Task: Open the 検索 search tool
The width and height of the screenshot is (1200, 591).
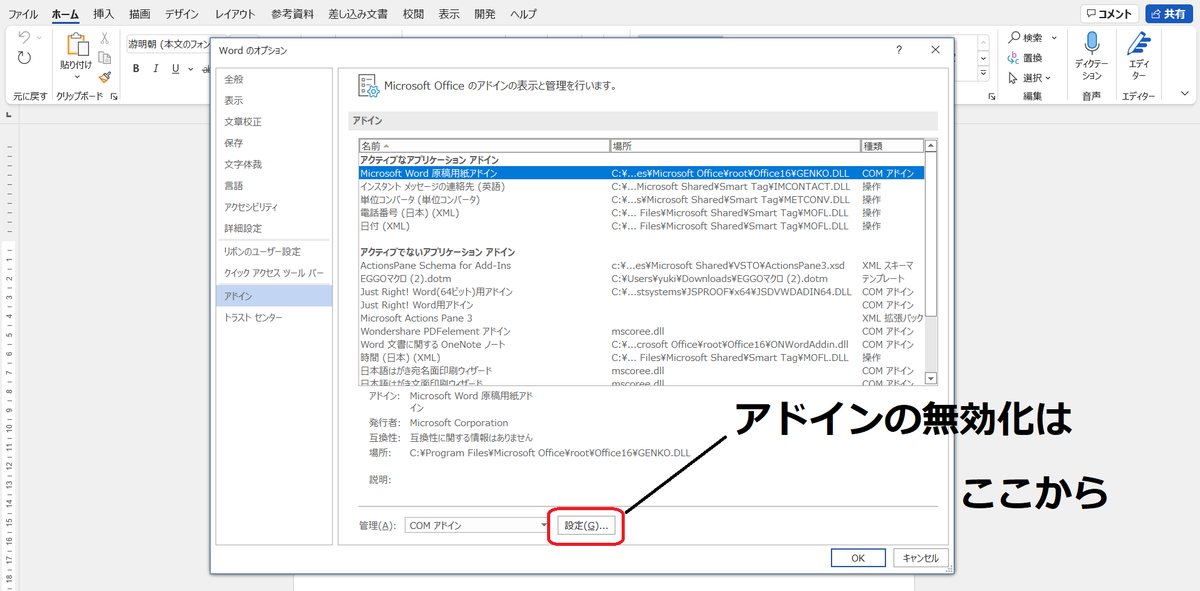Action: pos(1024,37)
